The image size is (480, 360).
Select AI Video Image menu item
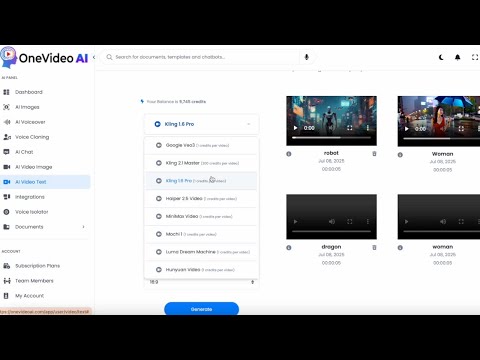pyautogui.click(x=33, y=167)
